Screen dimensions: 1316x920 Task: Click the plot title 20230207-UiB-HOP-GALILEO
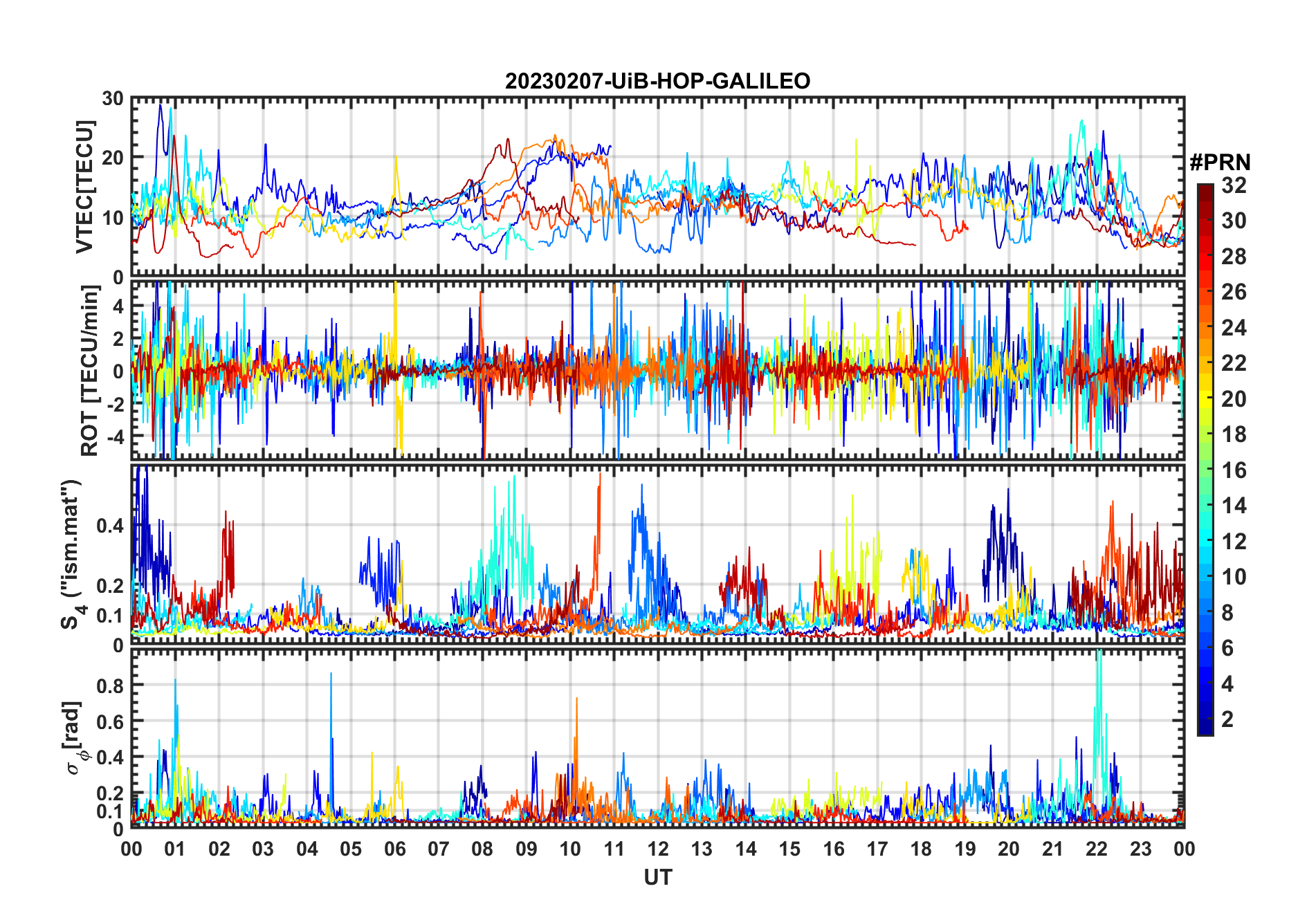[657, 81]
